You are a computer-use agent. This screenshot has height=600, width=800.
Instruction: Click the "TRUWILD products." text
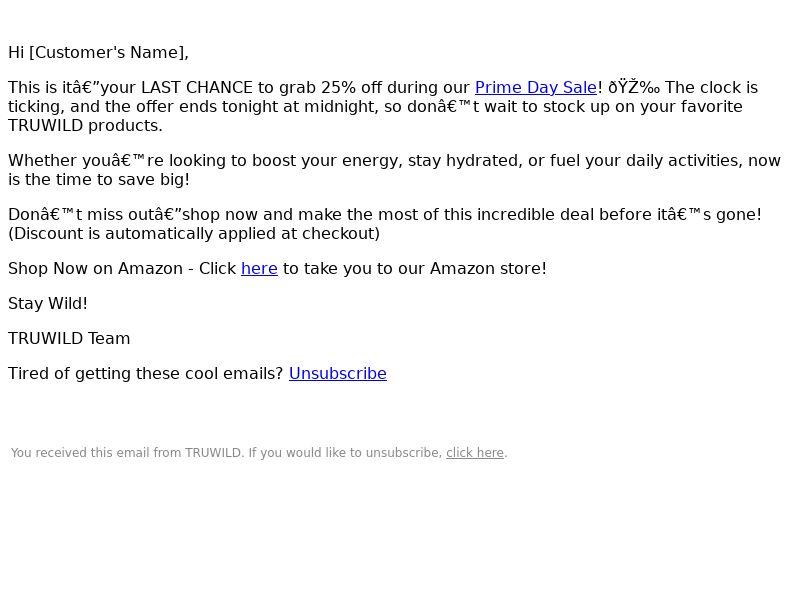tap(85, 126)
